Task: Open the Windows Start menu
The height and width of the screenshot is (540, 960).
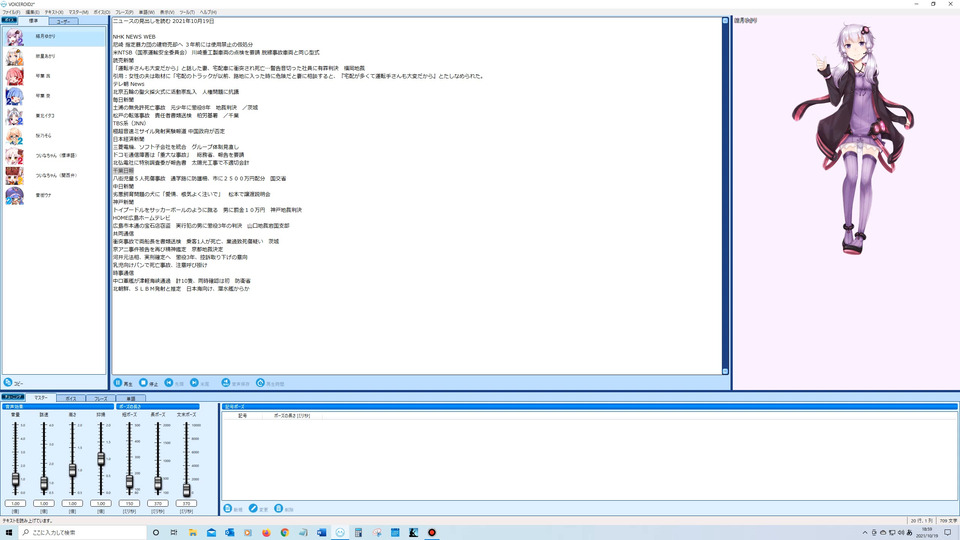Action: tap(9, 533)
